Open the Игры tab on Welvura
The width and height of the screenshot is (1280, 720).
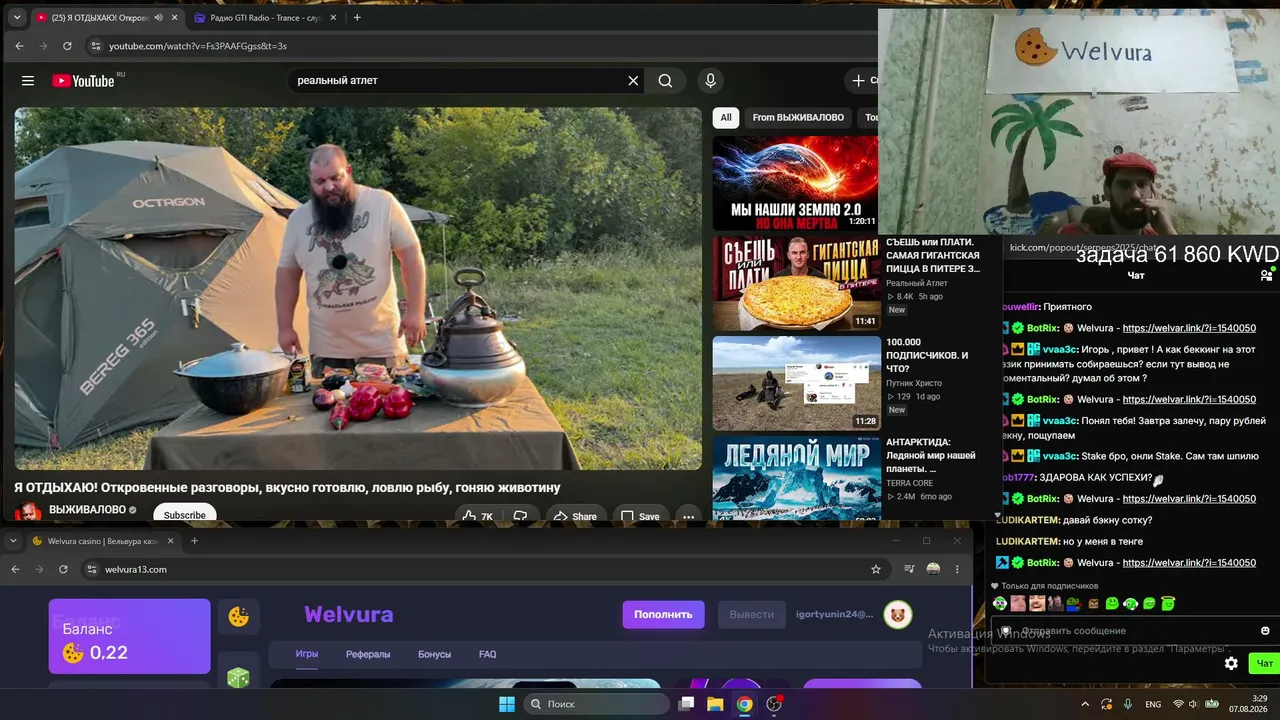(x=307, y=654)
